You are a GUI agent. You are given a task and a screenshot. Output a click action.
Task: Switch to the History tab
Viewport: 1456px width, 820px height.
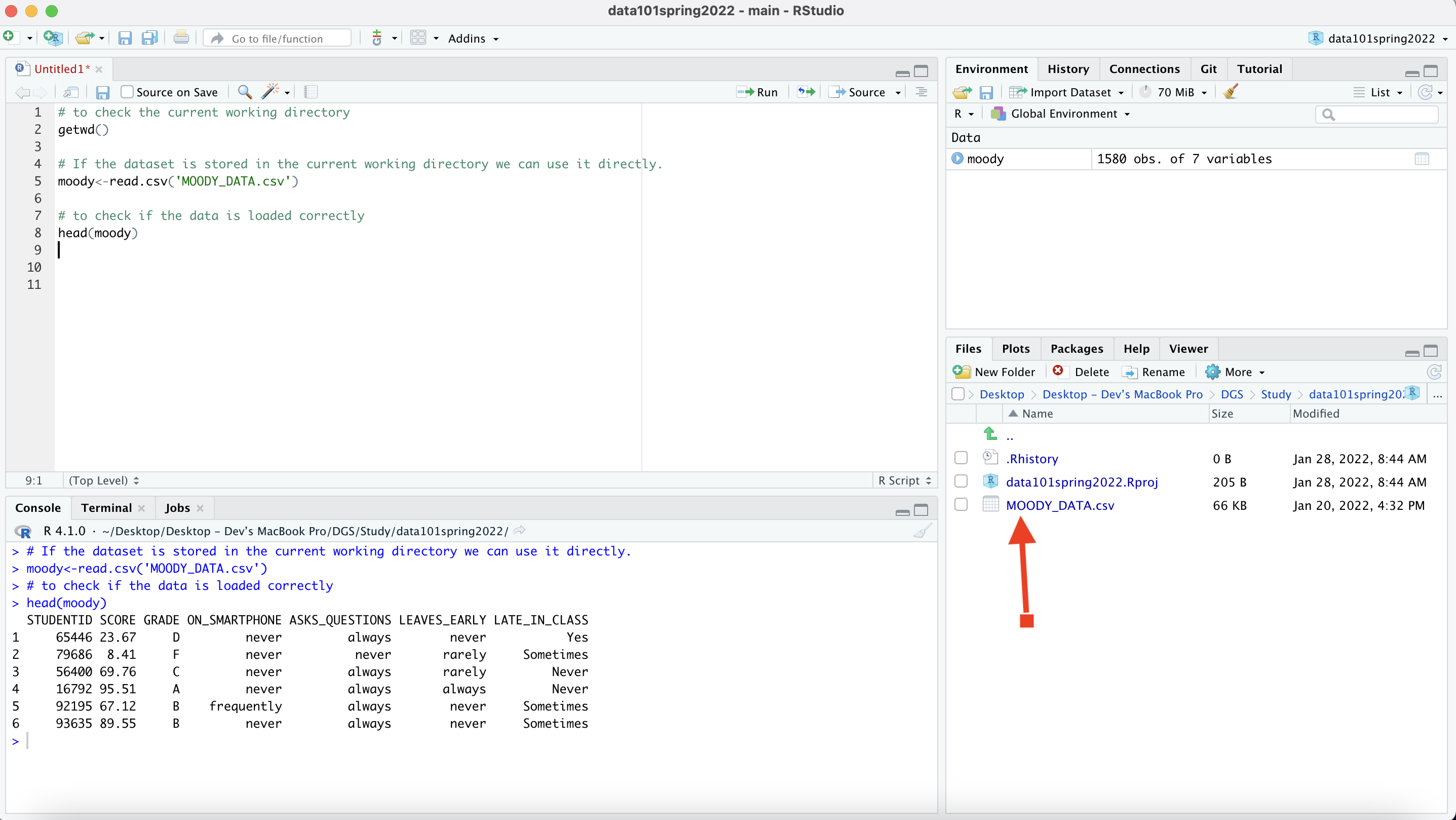[x=1068, y=69]
